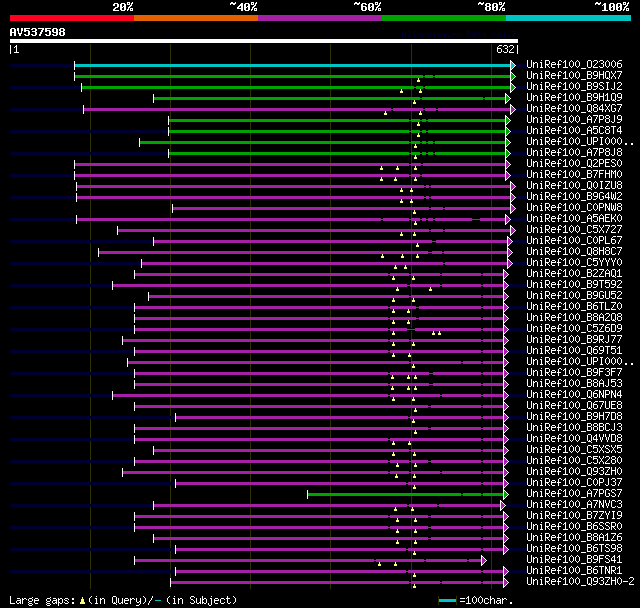Click the 632 query end position label
Viewport: 640px width, 608px height.
point(505,49)
